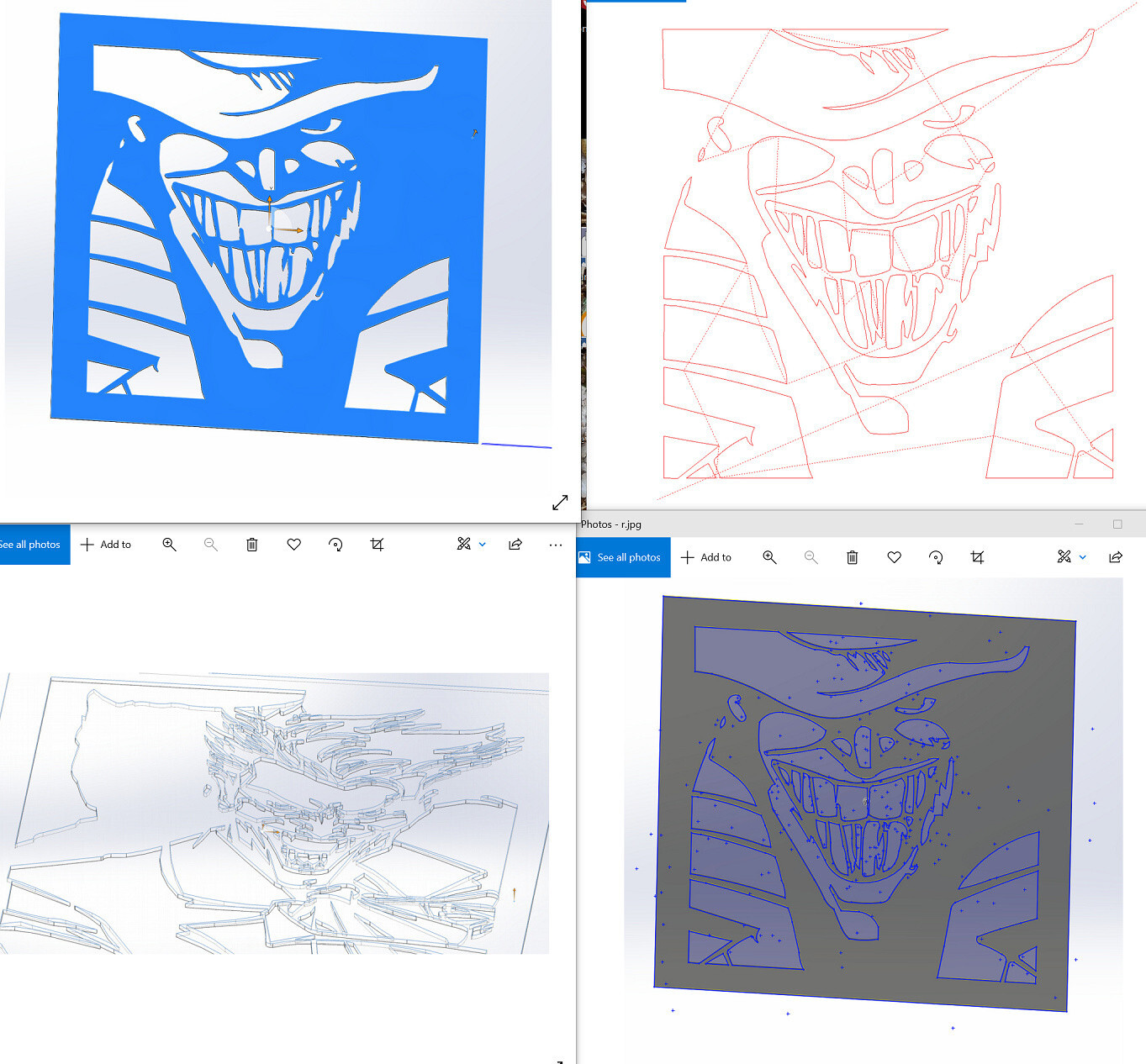Share the r.jpg photo

coord(1116,556)
